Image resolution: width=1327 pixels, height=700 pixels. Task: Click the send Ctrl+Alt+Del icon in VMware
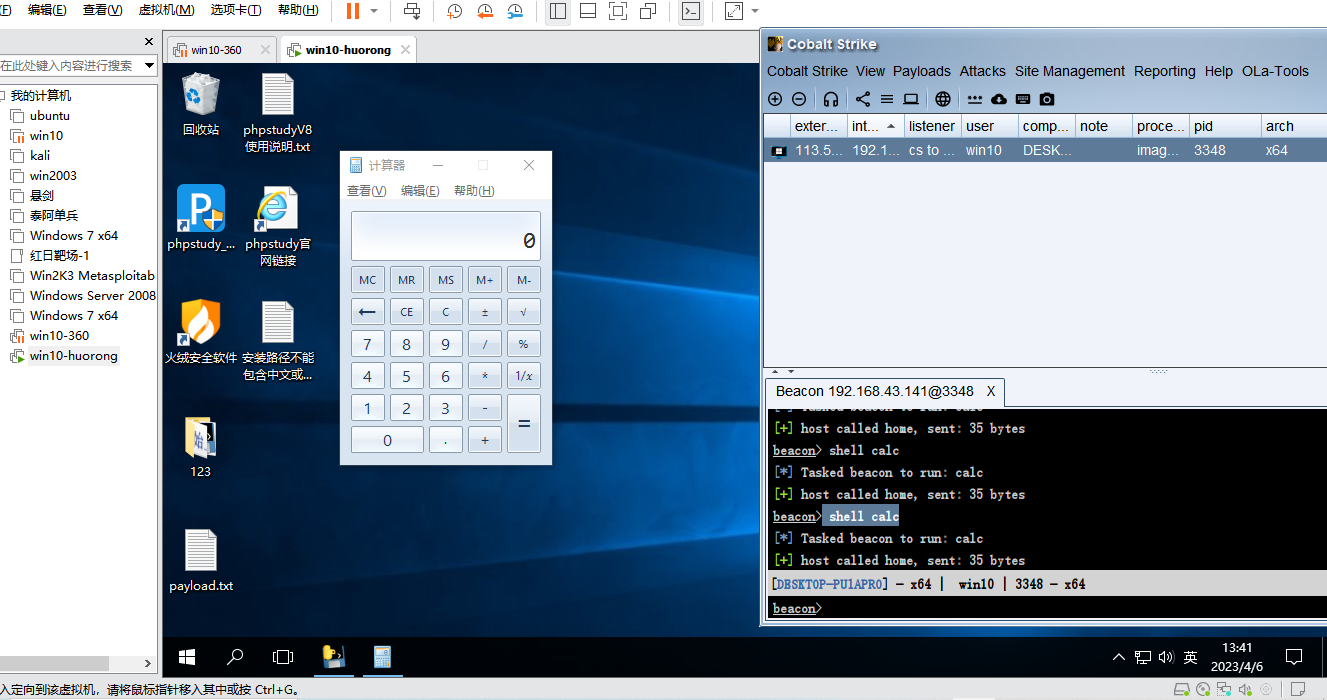coord(412,11)
